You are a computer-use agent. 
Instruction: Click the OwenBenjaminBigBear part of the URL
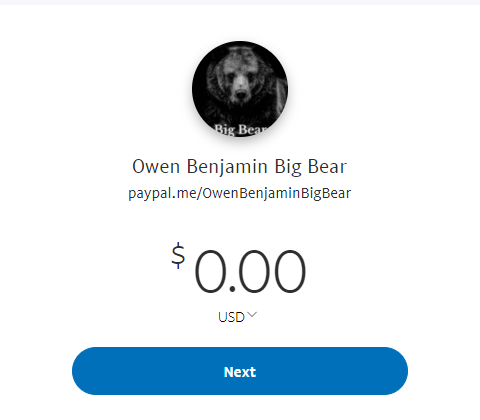(277, 193)
